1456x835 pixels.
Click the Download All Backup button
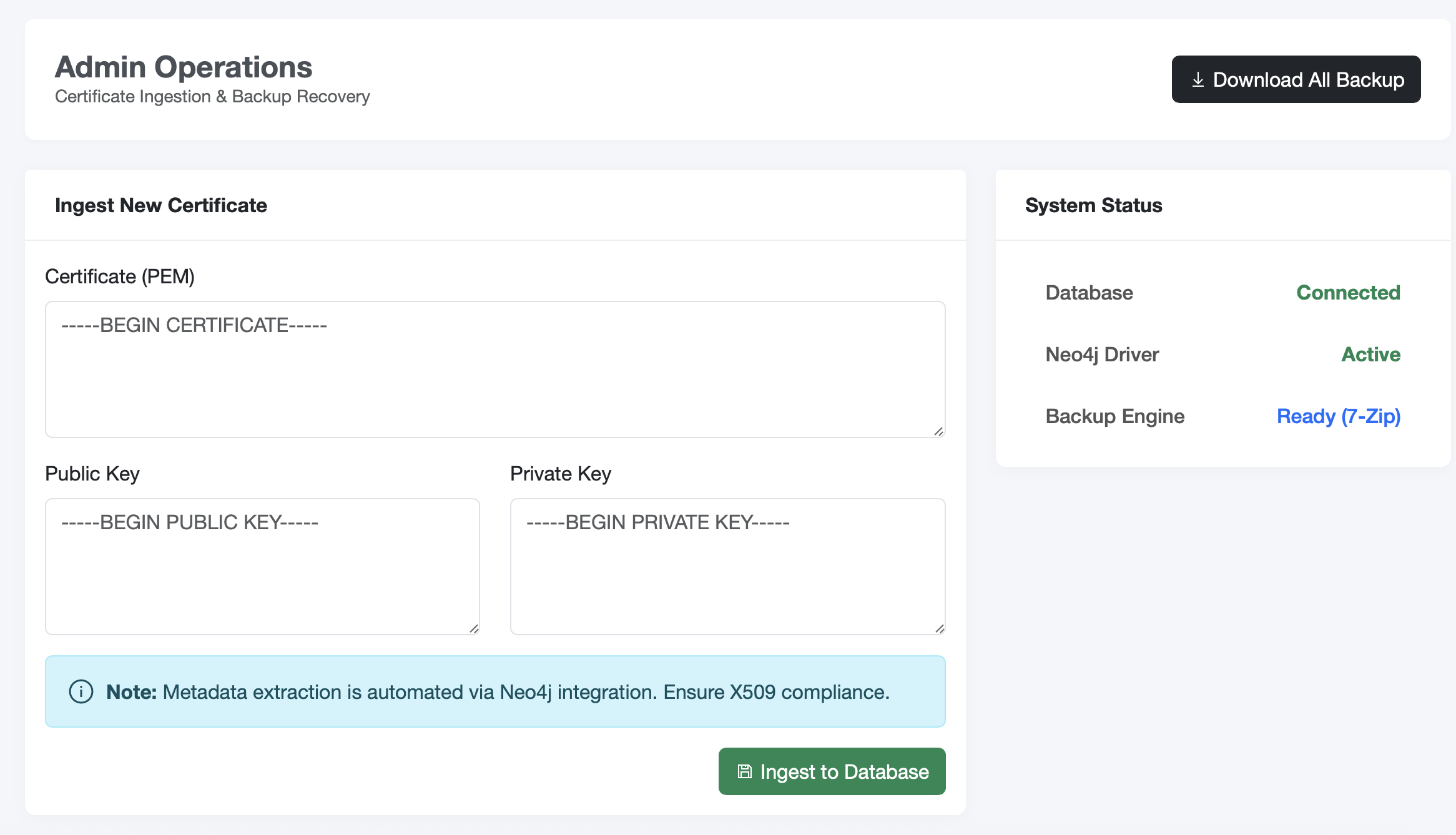(x=1296, y=79)
